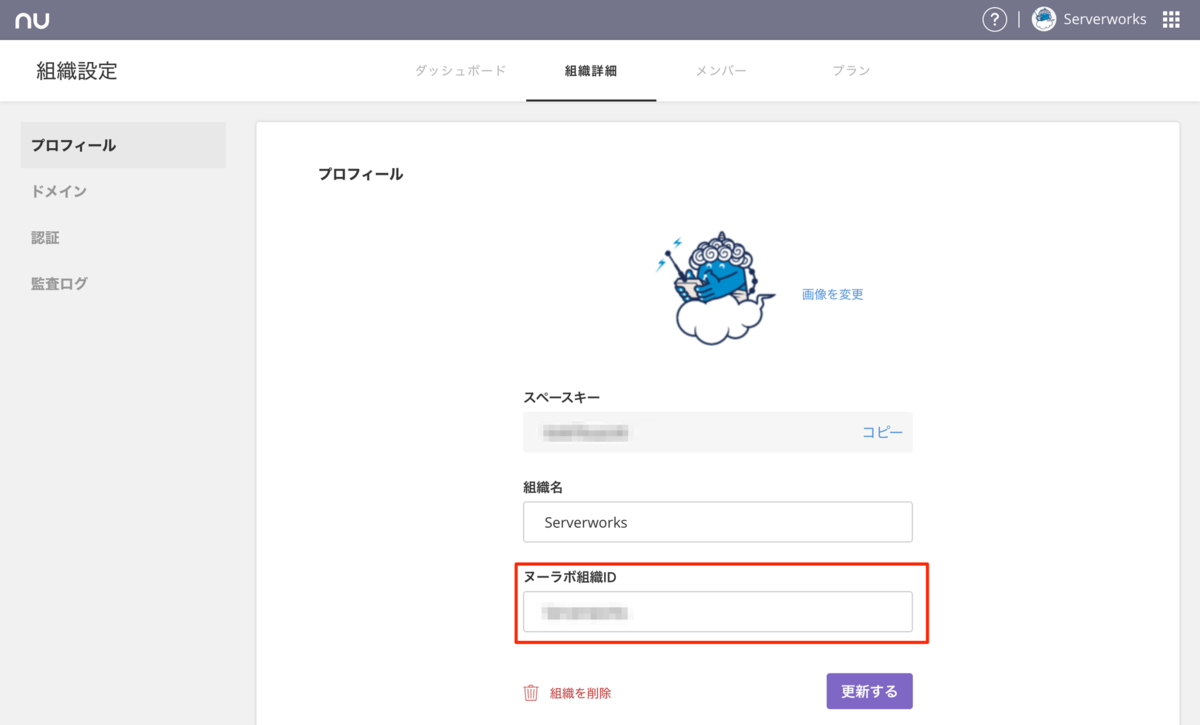
Task: Click the ヌーラボ組織ID input field
Action: tap(717, 611)
